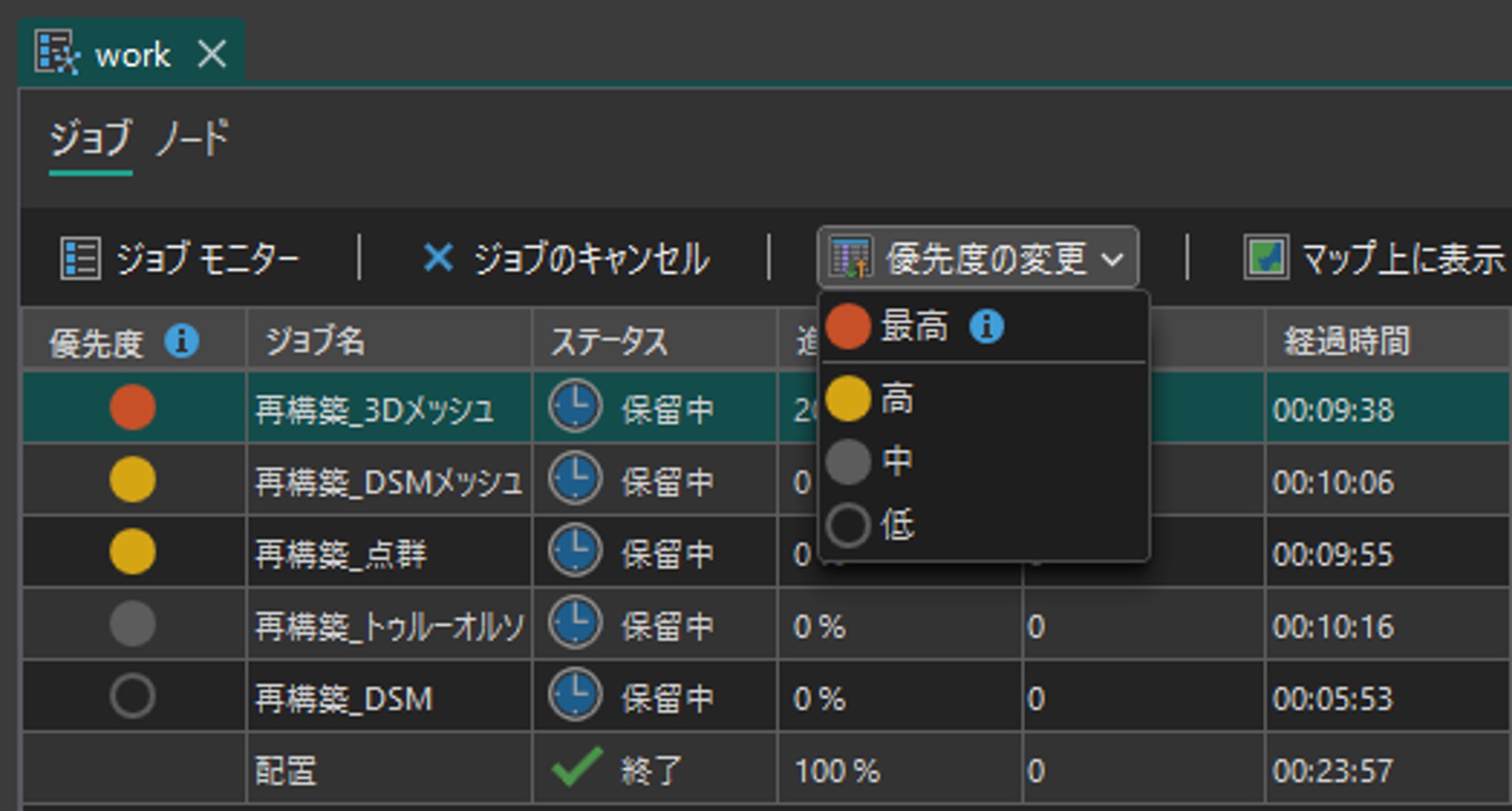Click info icon beside 最高 option
1512x811 pixels.
coord(986,326)
